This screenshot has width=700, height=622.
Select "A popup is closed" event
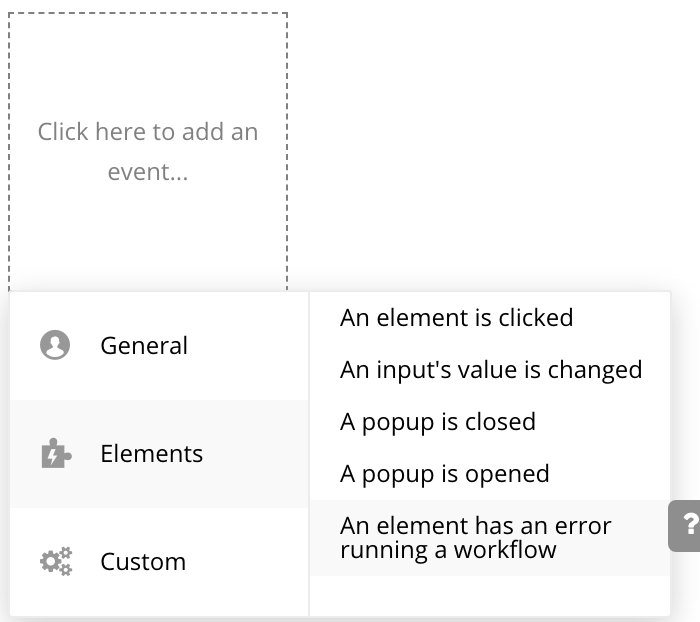tap(437, 422)
